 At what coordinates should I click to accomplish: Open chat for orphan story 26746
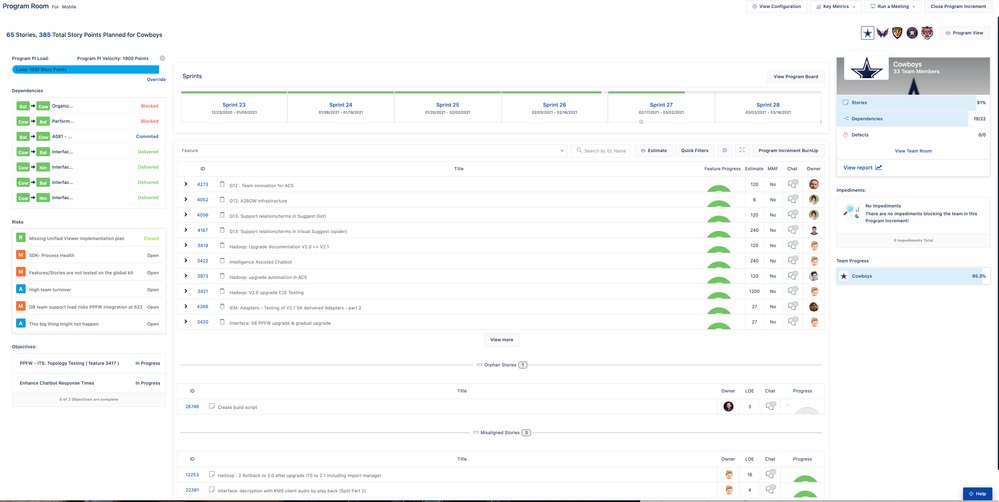point(771,406)
